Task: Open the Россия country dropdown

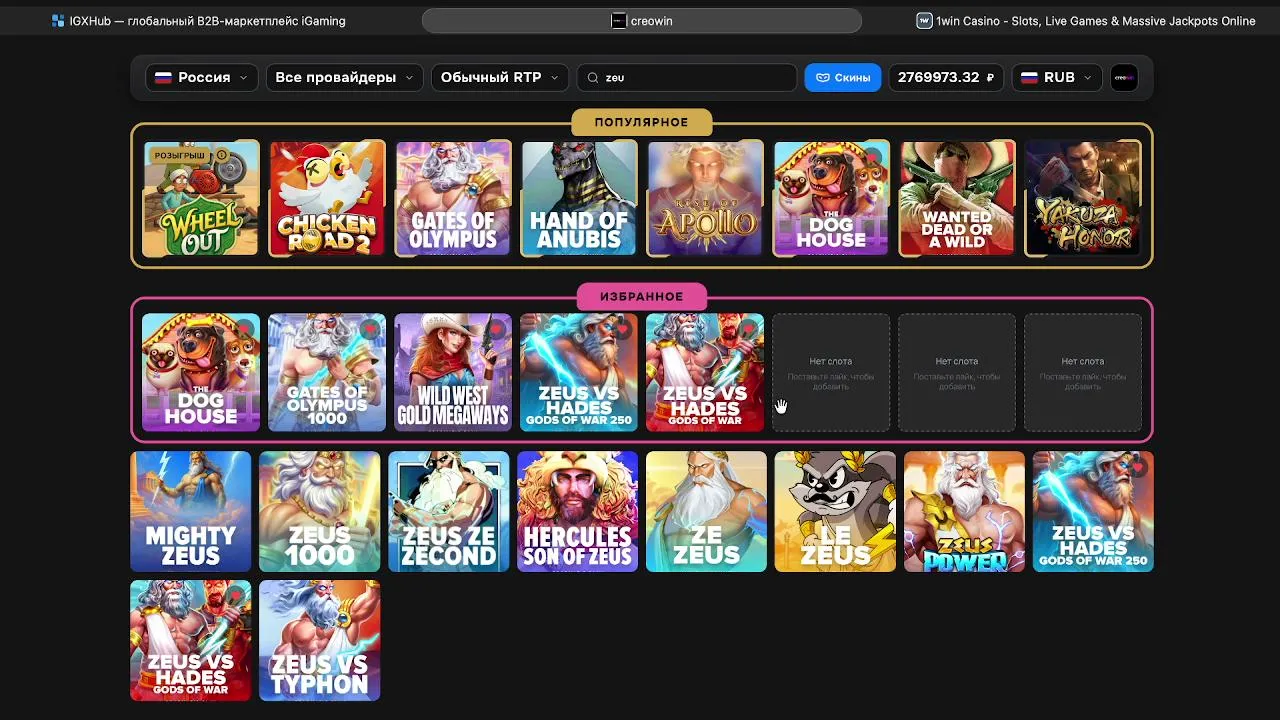Action: (x=201, y=78)
